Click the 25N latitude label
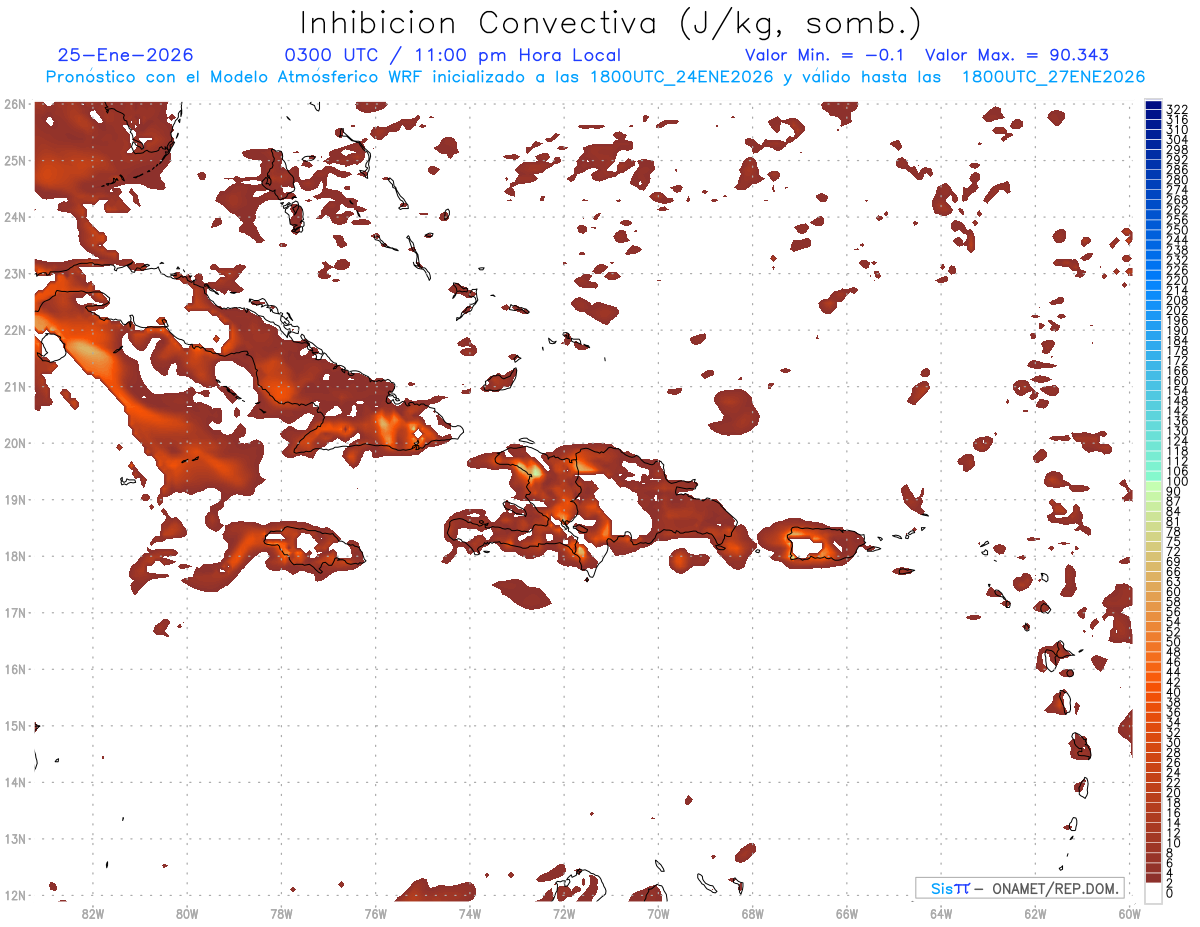 tap(14, 160)
